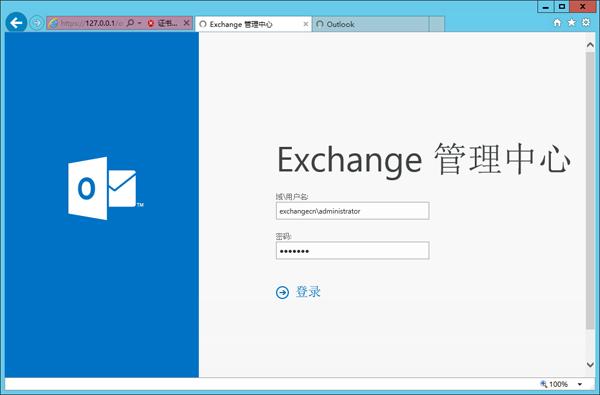
Task: Switch to the Outlook tab
Action: tap(370, 24)
